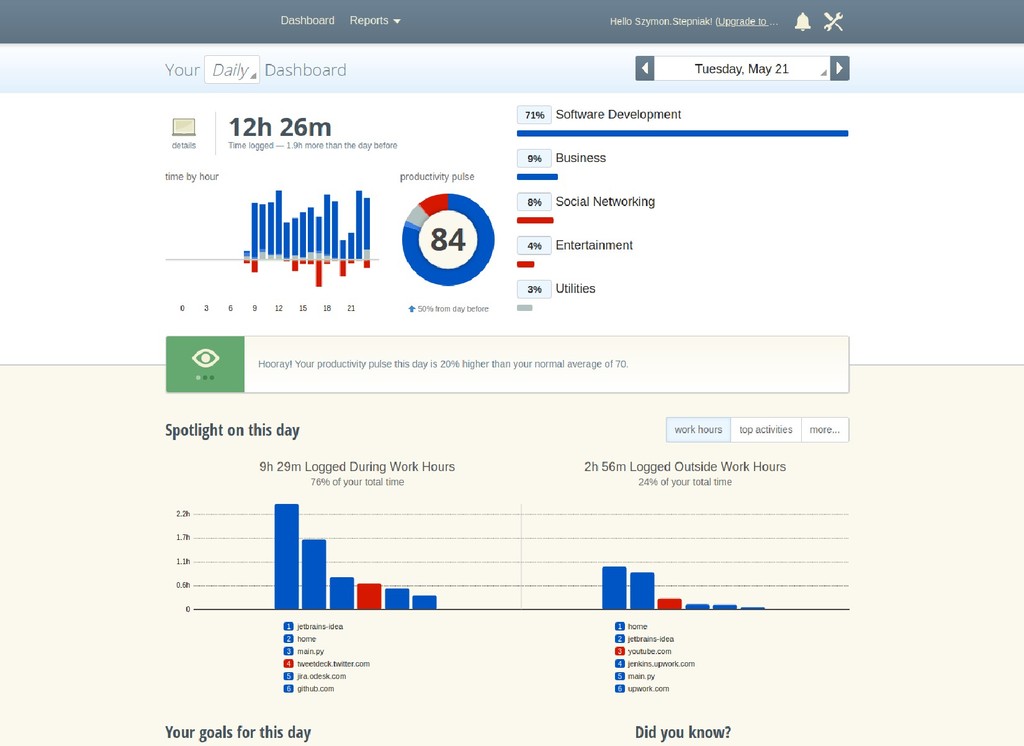
Task: Go to next day arrow
Action: (840, 68)
